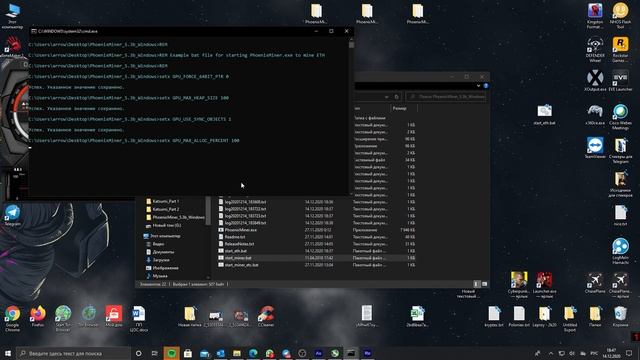Open Microsoft Store from taskbar
Screen dimensions: 640x360
(188, 353)
